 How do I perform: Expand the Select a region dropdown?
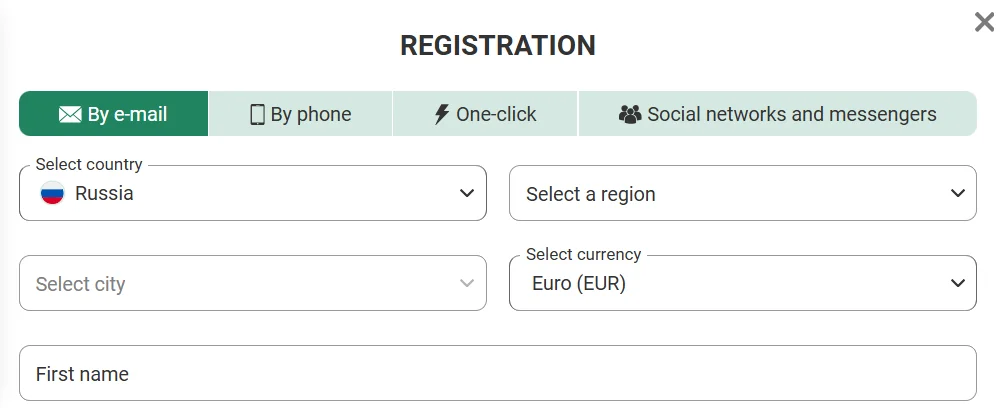[x=742, y=194]
